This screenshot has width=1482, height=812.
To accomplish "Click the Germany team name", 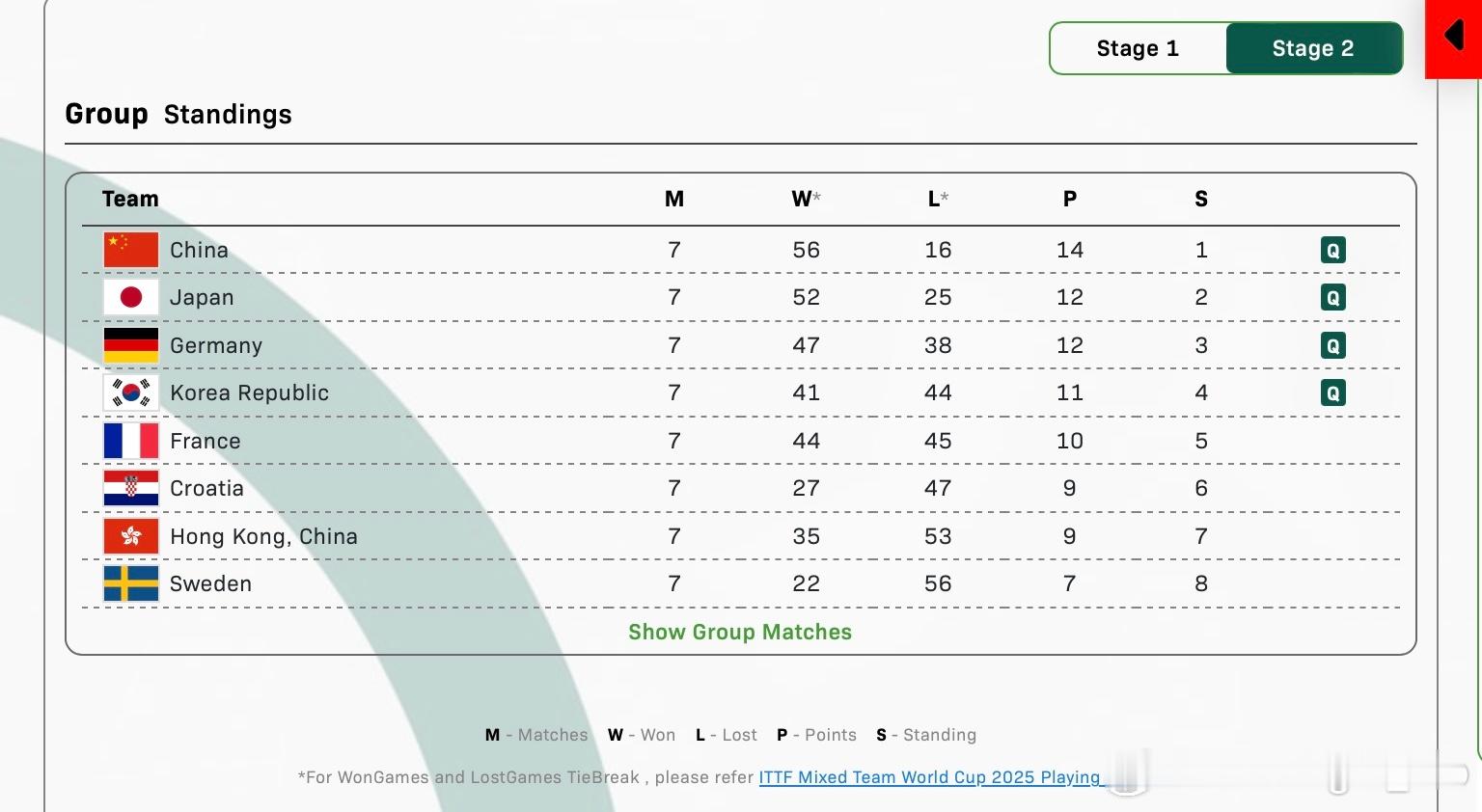I will (216, 345).
